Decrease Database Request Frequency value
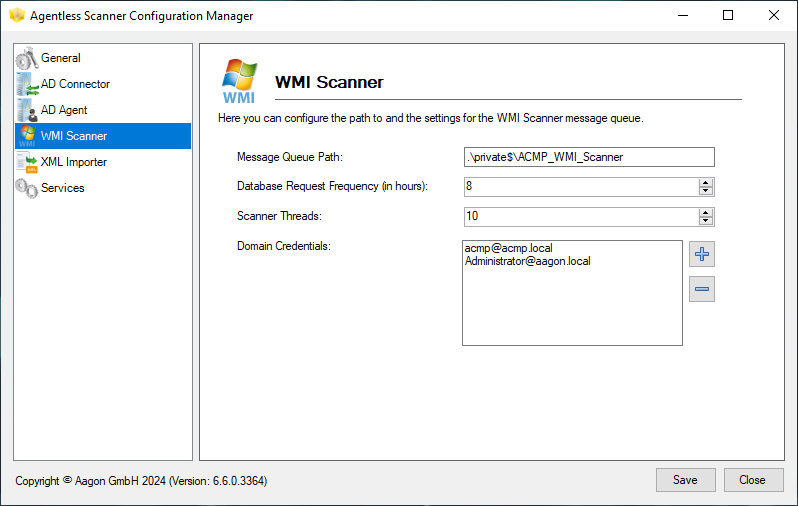Screen dimensions: 798x506 pyautogui.click(x=705, y=191)
